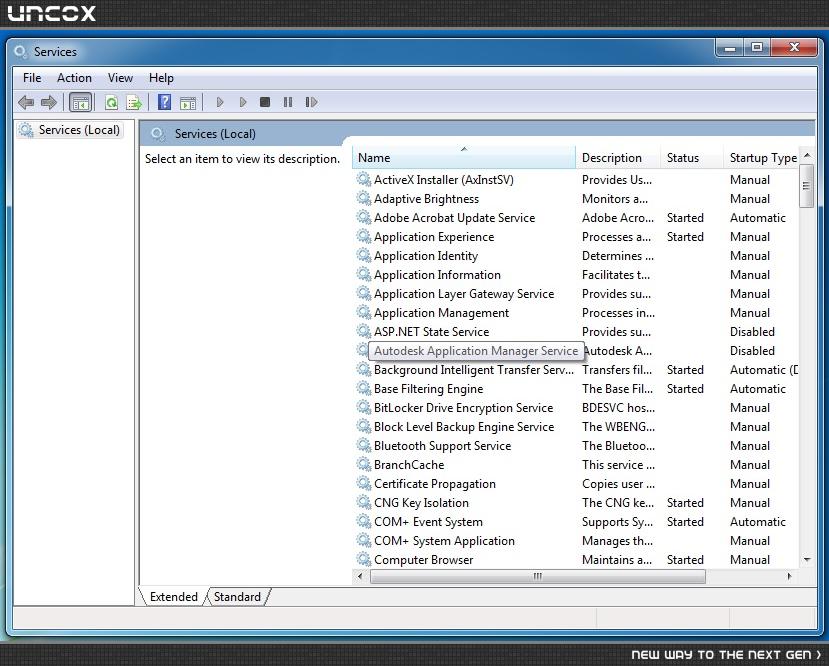Click gear icon beside CNG Key Isolation
This screenshot has height=666, width=829.
pyautogui.click(x=363, y=503)
